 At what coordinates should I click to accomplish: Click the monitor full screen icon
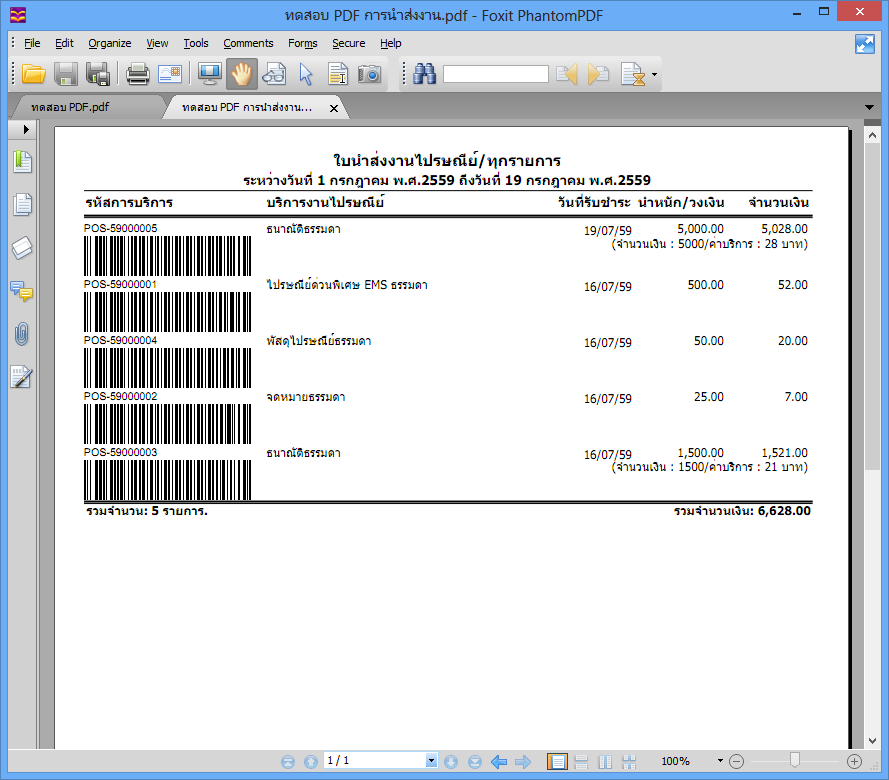209,74
